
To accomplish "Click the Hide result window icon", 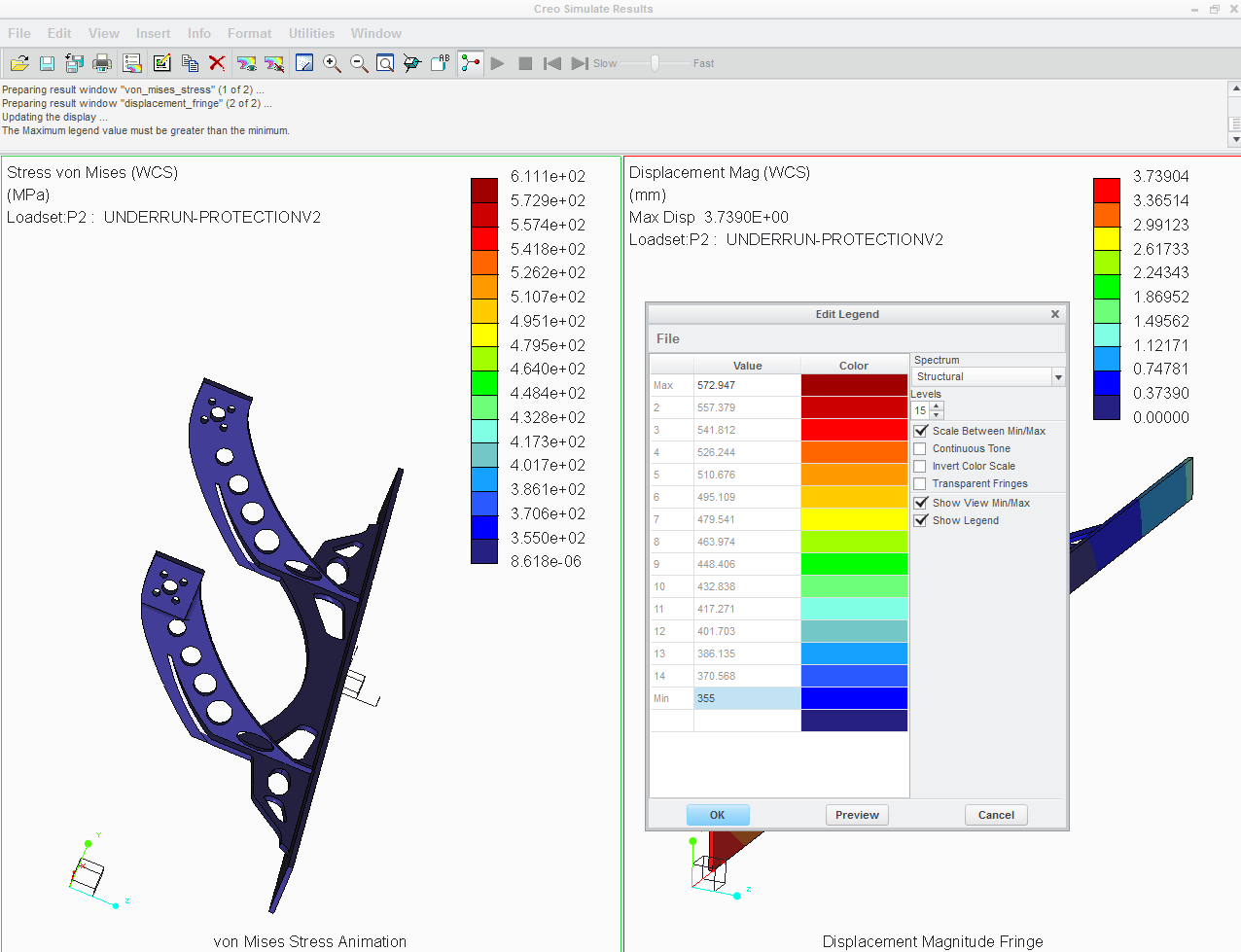I will pyautogui.click(x=274, y=63).
